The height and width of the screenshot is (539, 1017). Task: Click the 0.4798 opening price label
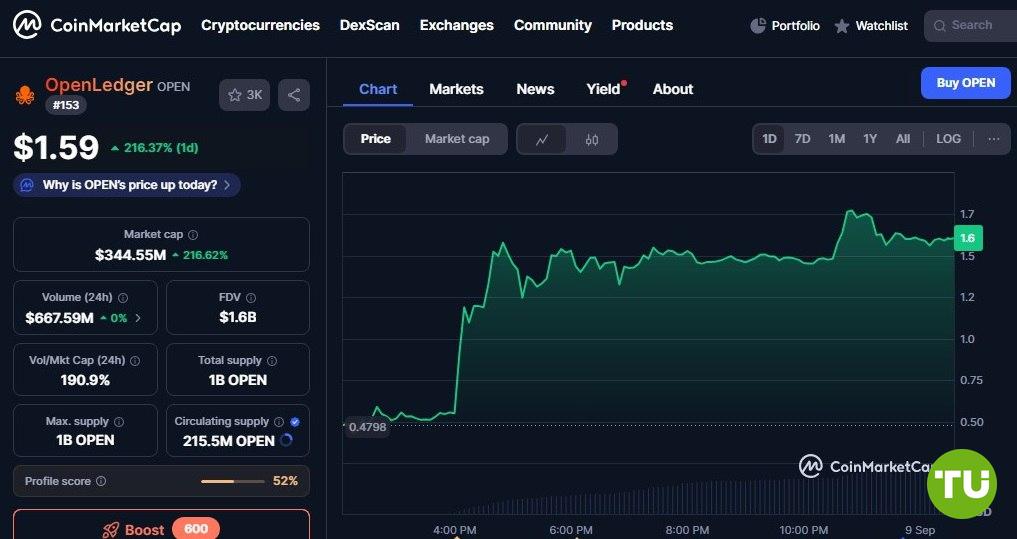[x=367, y=427]
